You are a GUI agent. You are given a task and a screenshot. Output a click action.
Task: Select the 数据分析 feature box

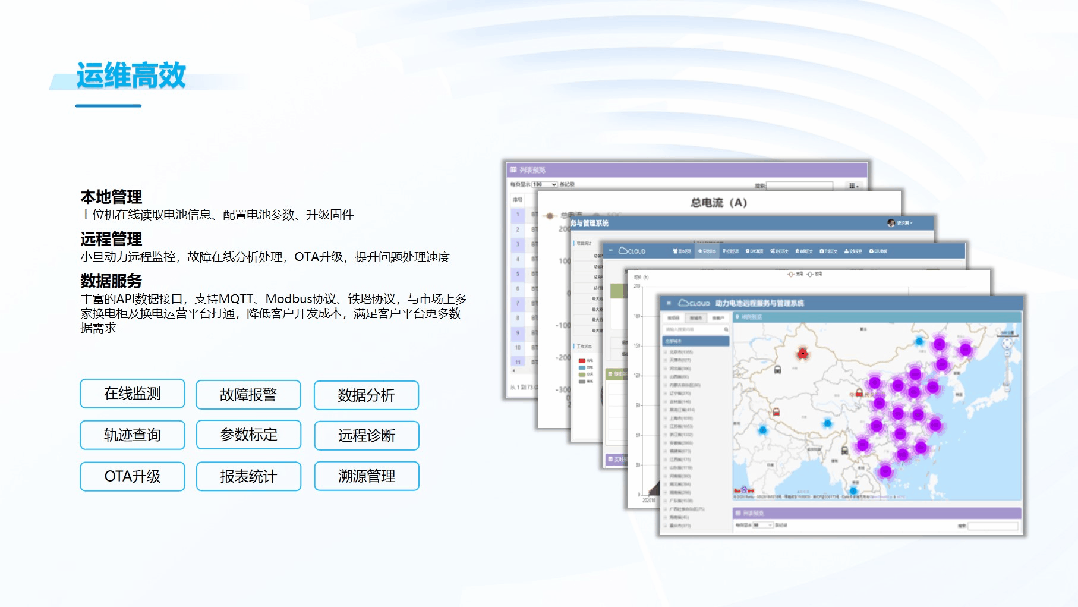(366, 395)
